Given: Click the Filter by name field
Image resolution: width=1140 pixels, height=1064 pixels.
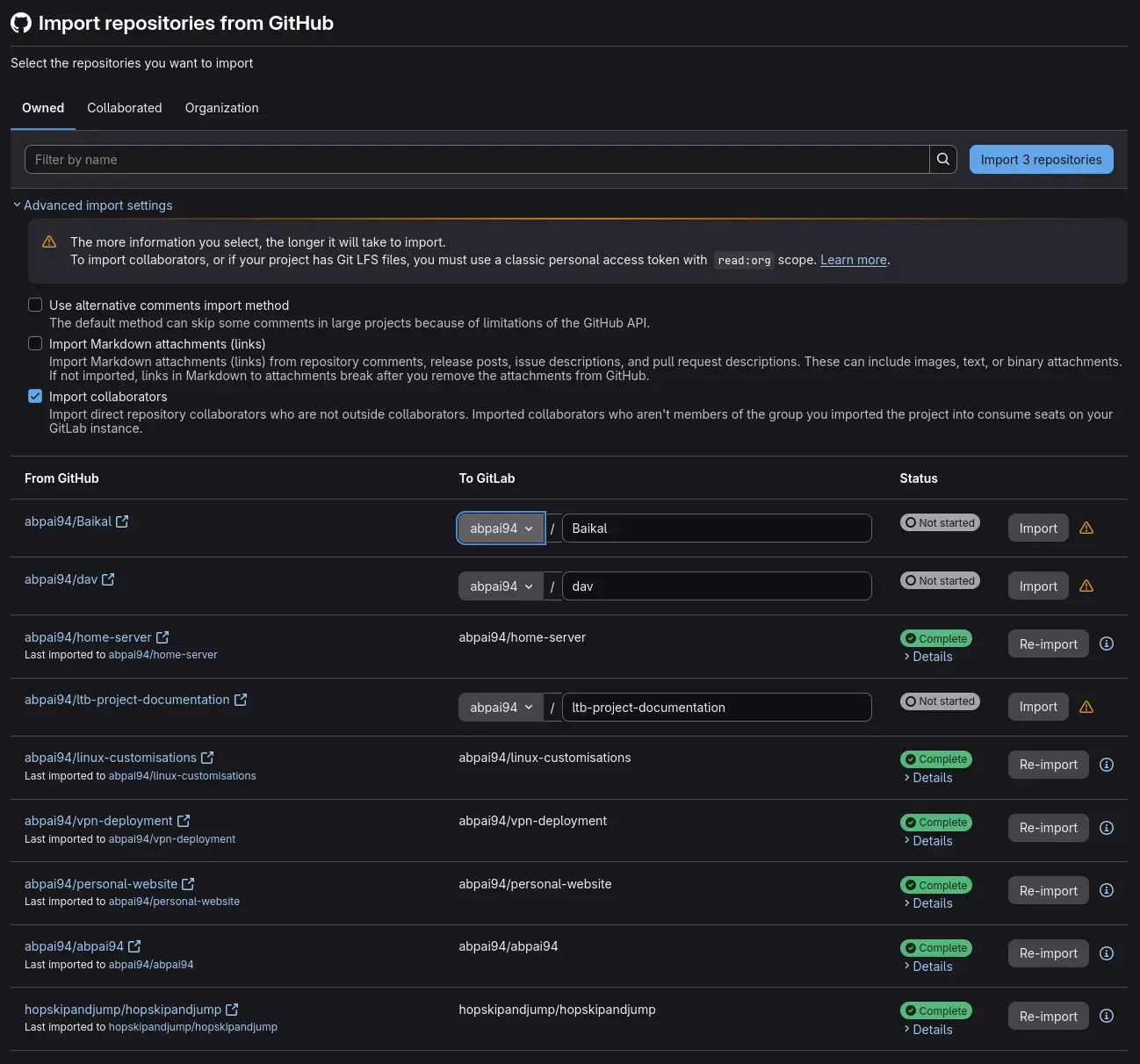Looking at the screenshot, I should 477,159.
